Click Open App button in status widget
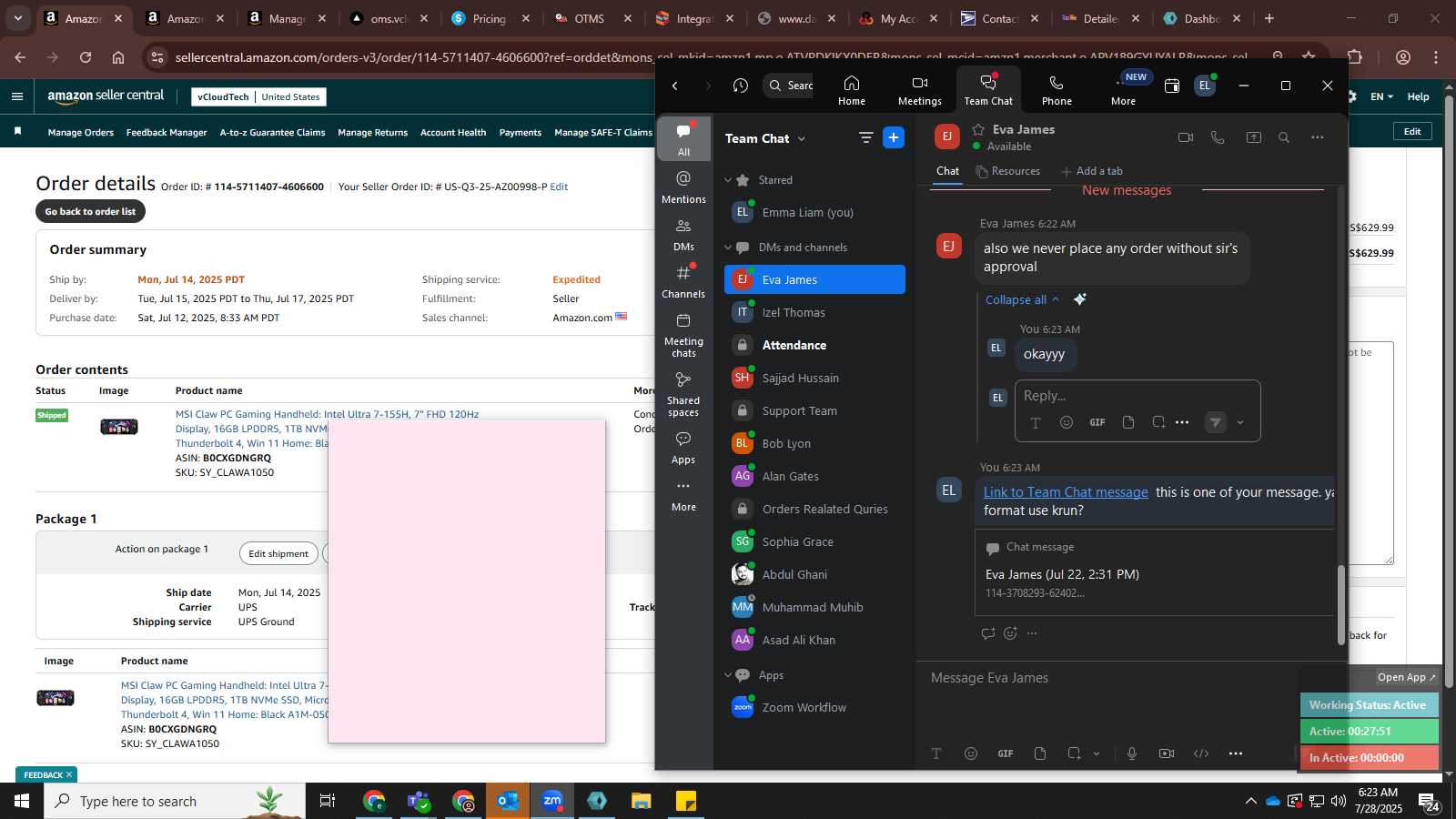This screenshot has width=1456, height=819. coord(1405,677)
